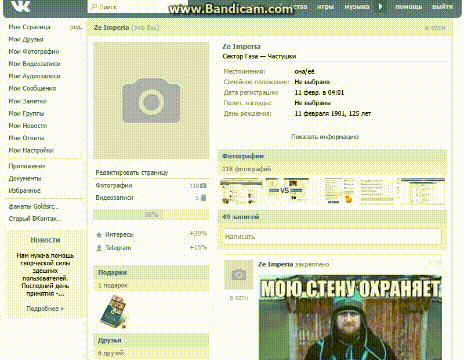This screenshot has height=360, width=464.
Task: Open Мои Сообщения in sidebar
Action: pyautogui.click(x=32, y=88)
